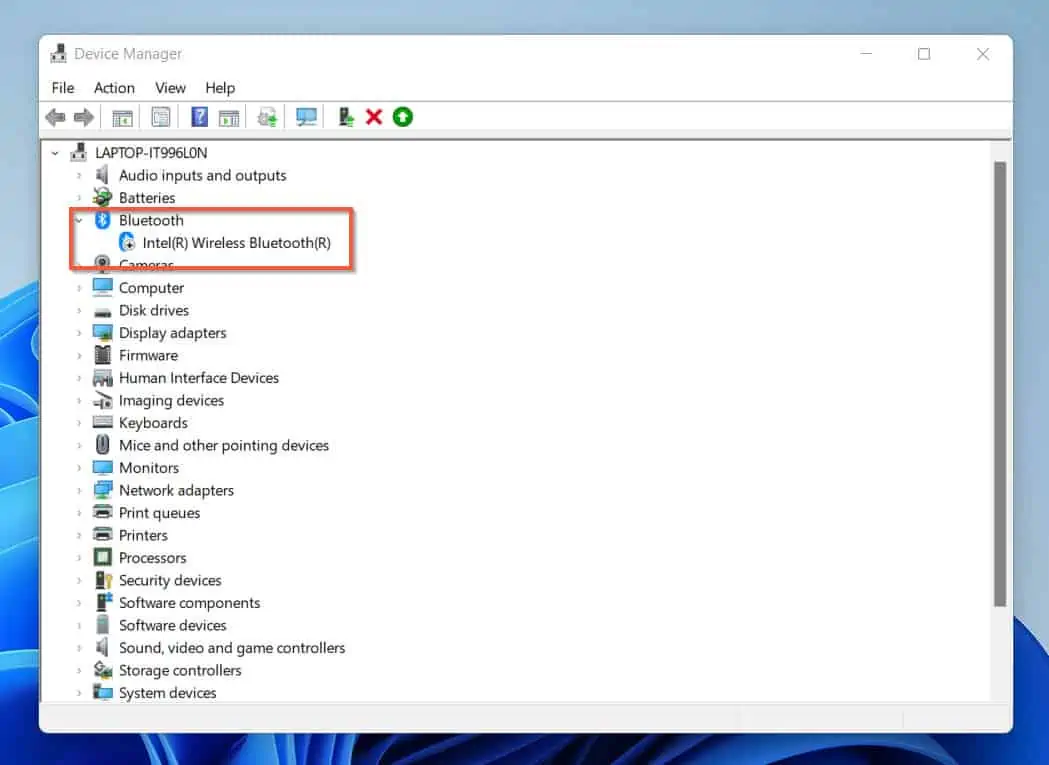Select Sound, video and game controllers
The image size is (1049, 765).
click(x=231, y=648)
